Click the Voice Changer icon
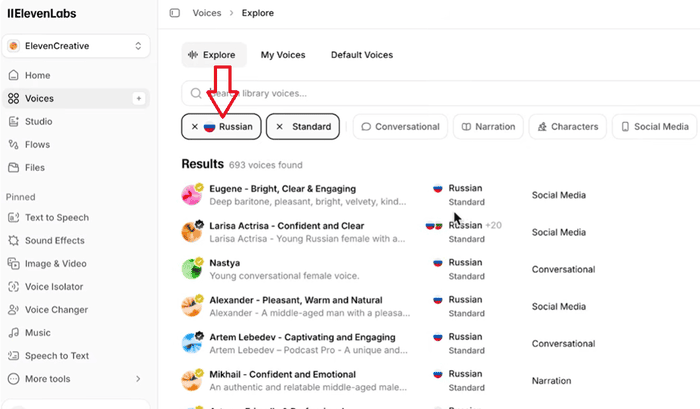 (14, 309)
